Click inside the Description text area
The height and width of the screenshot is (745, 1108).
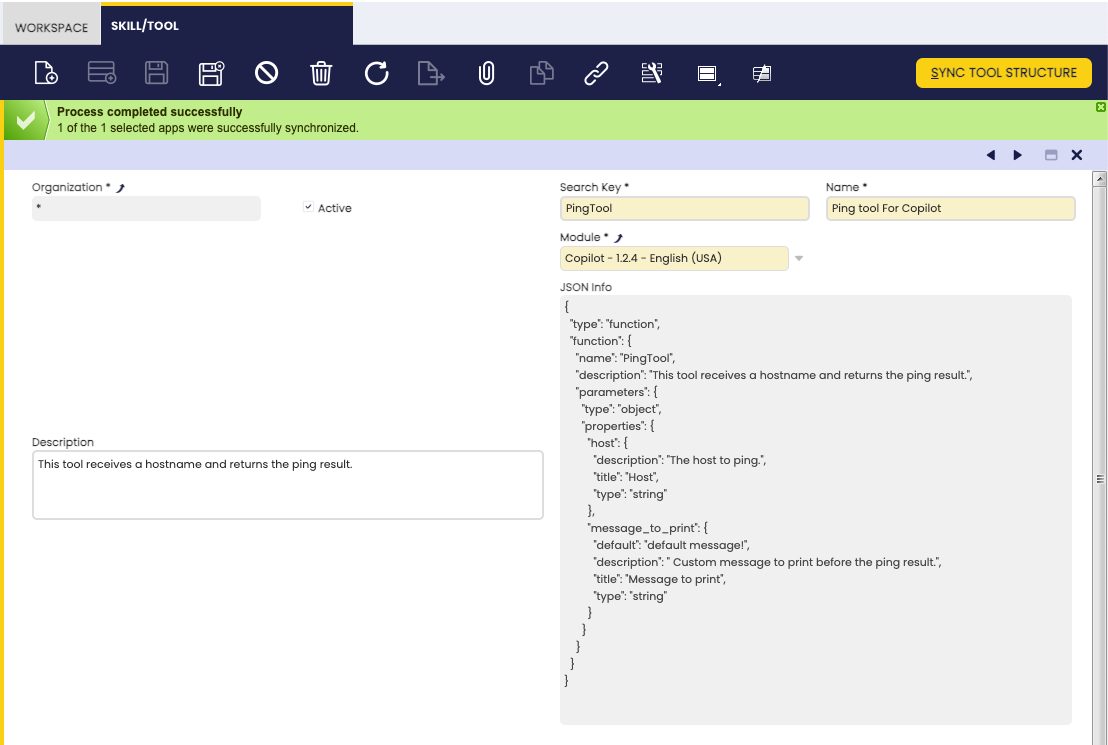click(x=288, y=485)
